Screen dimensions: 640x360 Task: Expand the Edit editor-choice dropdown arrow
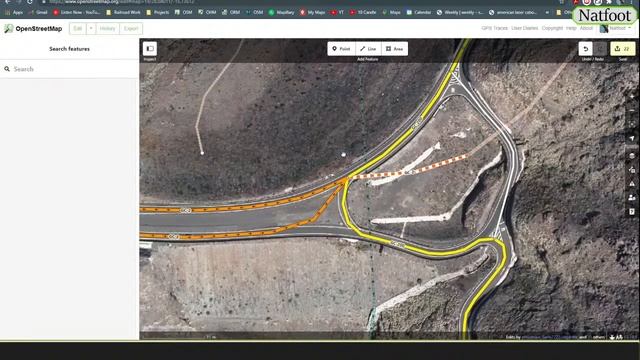coord(91,29)
